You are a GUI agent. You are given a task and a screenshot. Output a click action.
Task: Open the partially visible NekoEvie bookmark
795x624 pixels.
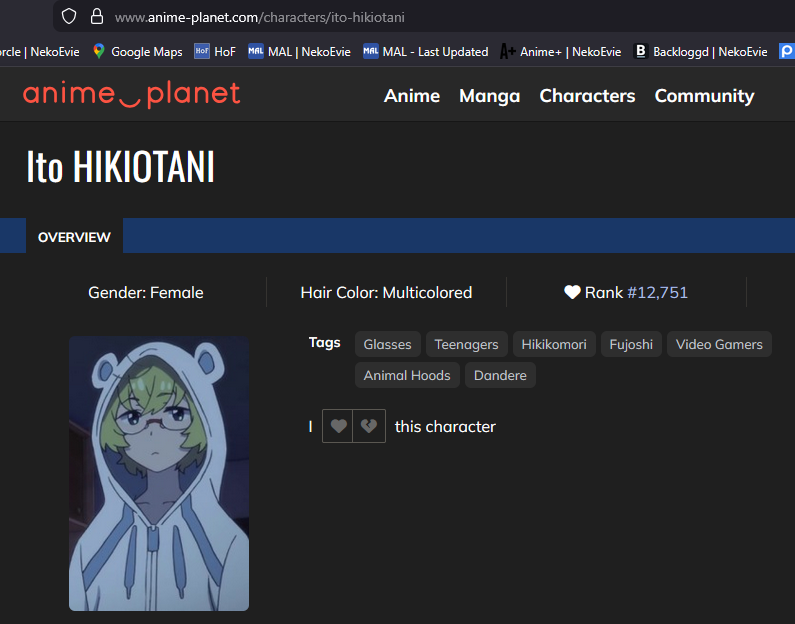(x=40, y=52)
